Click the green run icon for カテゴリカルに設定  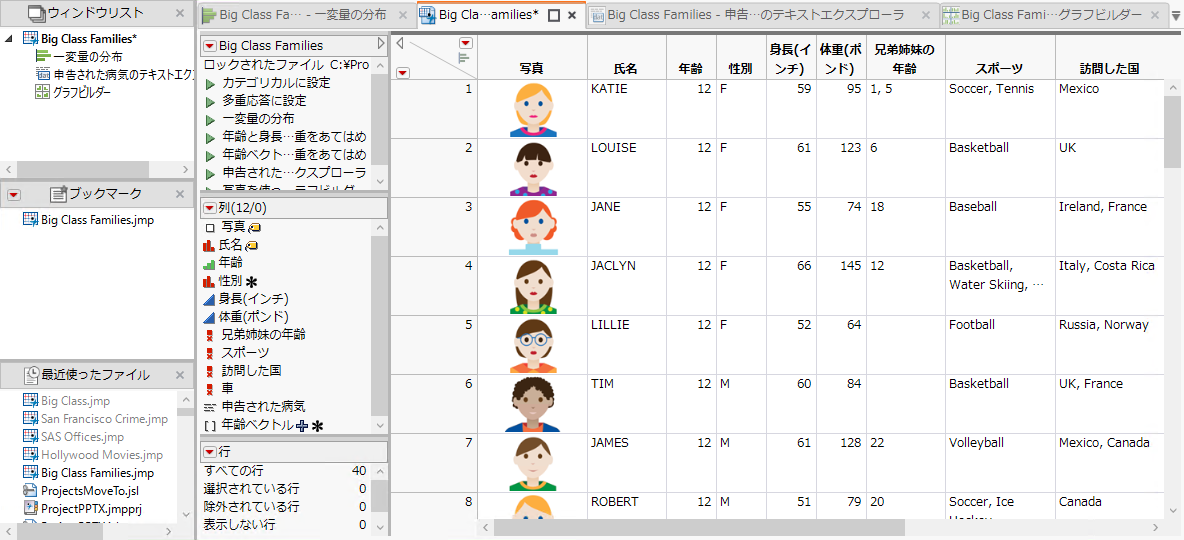point(210,83)
